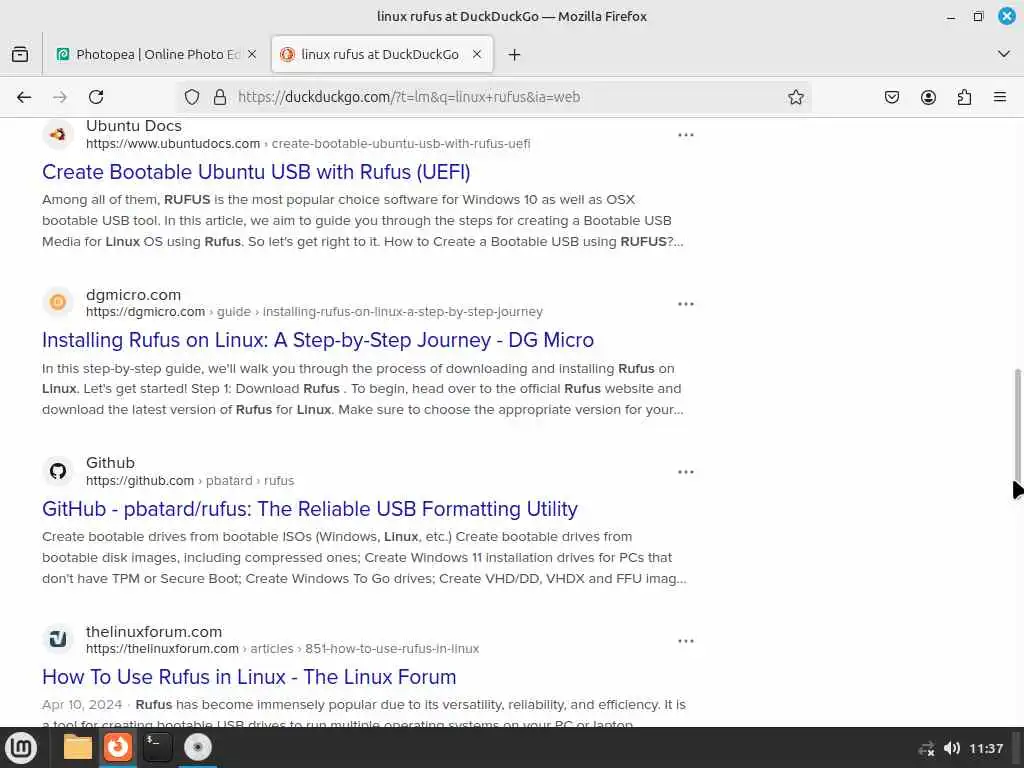
Task: Open Firefox View recent browsing
Action: click(x=20, y=54)
